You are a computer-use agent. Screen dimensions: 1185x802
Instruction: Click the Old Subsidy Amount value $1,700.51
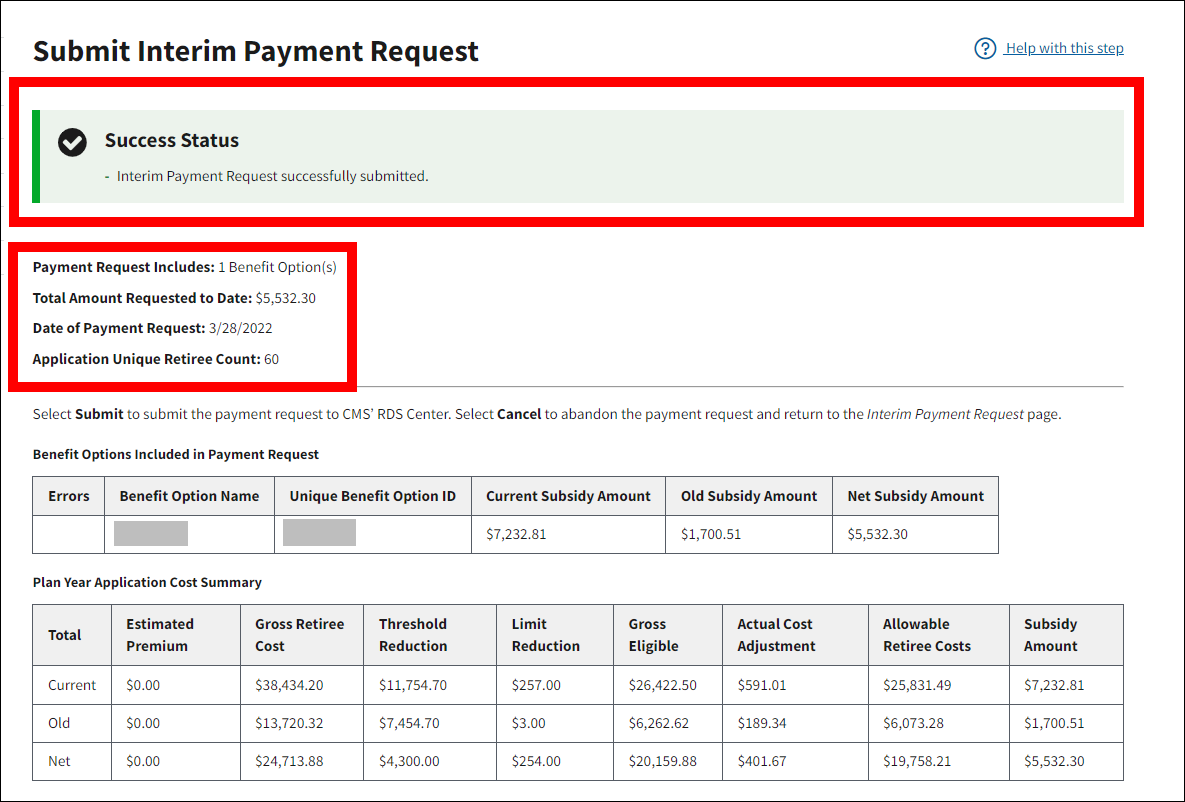point(711,534)
